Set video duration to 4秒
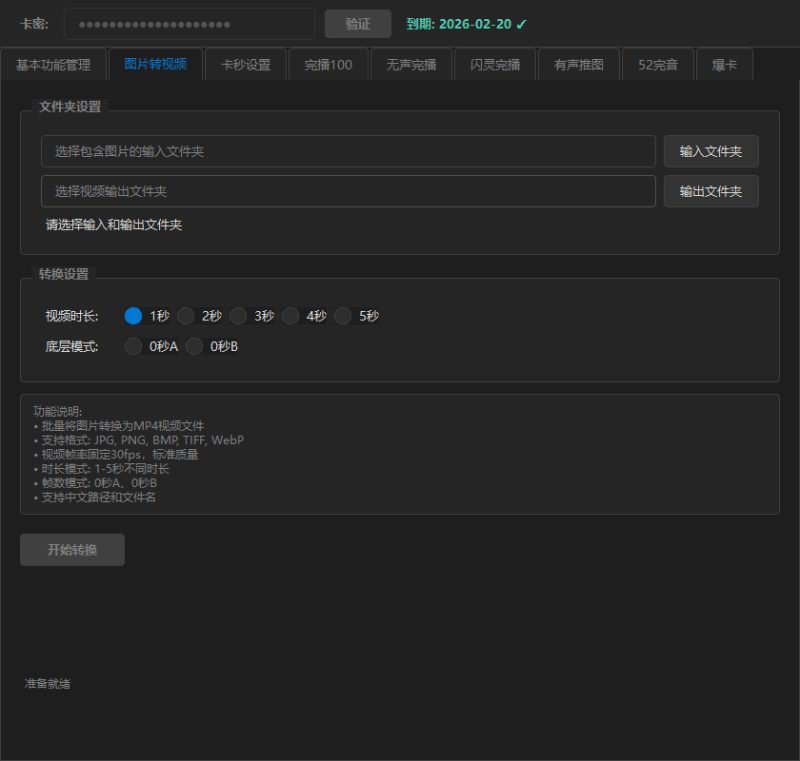800x761 pixels. tap(291, 316)
